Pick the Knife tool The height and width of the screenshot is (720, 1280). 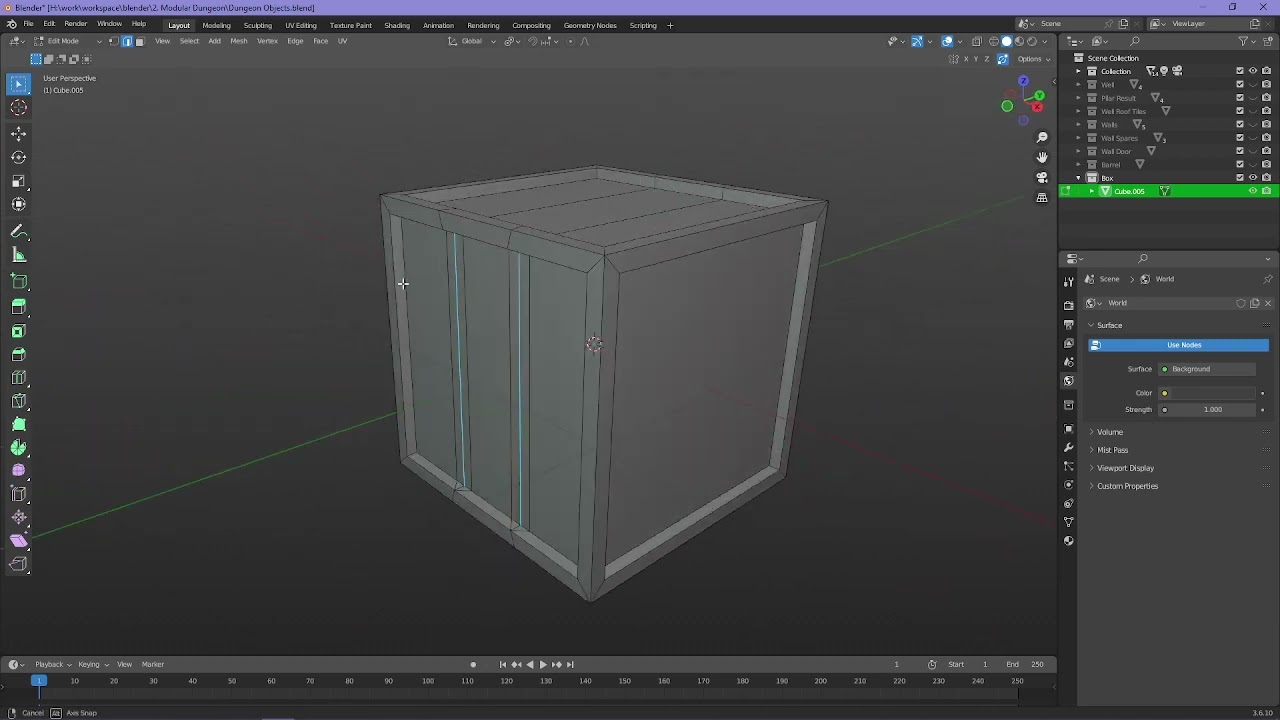point(19,401)
